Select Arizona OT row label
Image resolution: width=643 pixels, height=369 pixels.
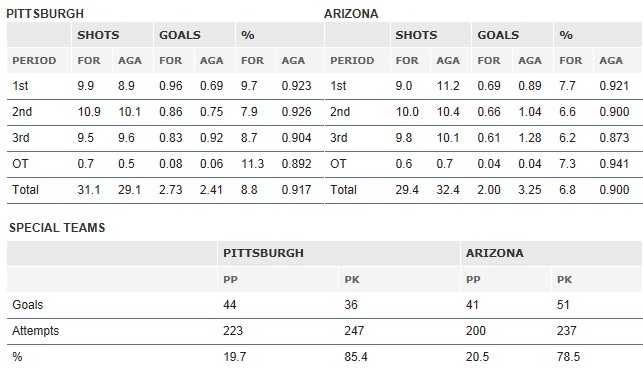[x=338, y=164]
